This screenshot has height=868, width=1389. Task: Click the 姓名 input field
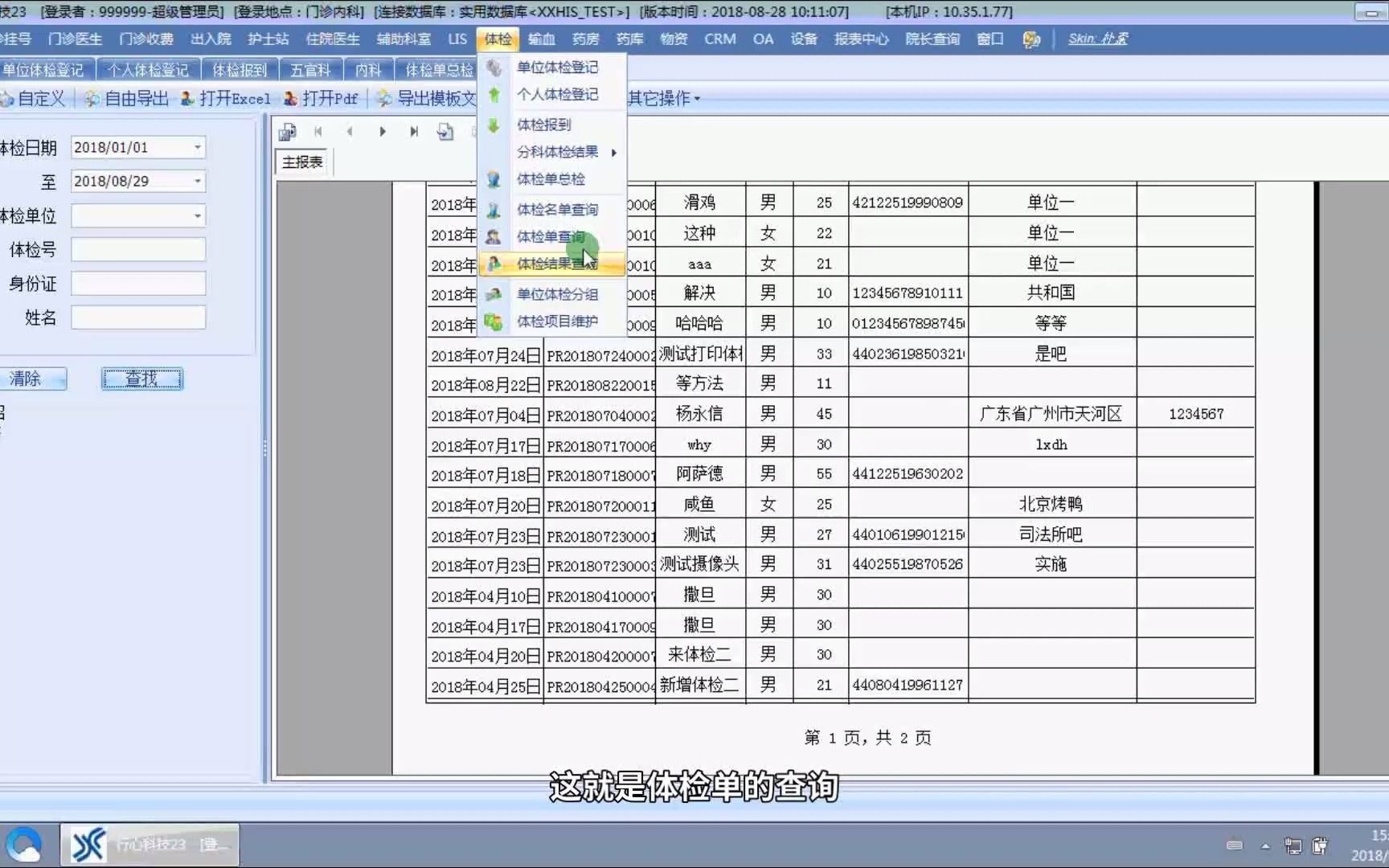(138, 317)
